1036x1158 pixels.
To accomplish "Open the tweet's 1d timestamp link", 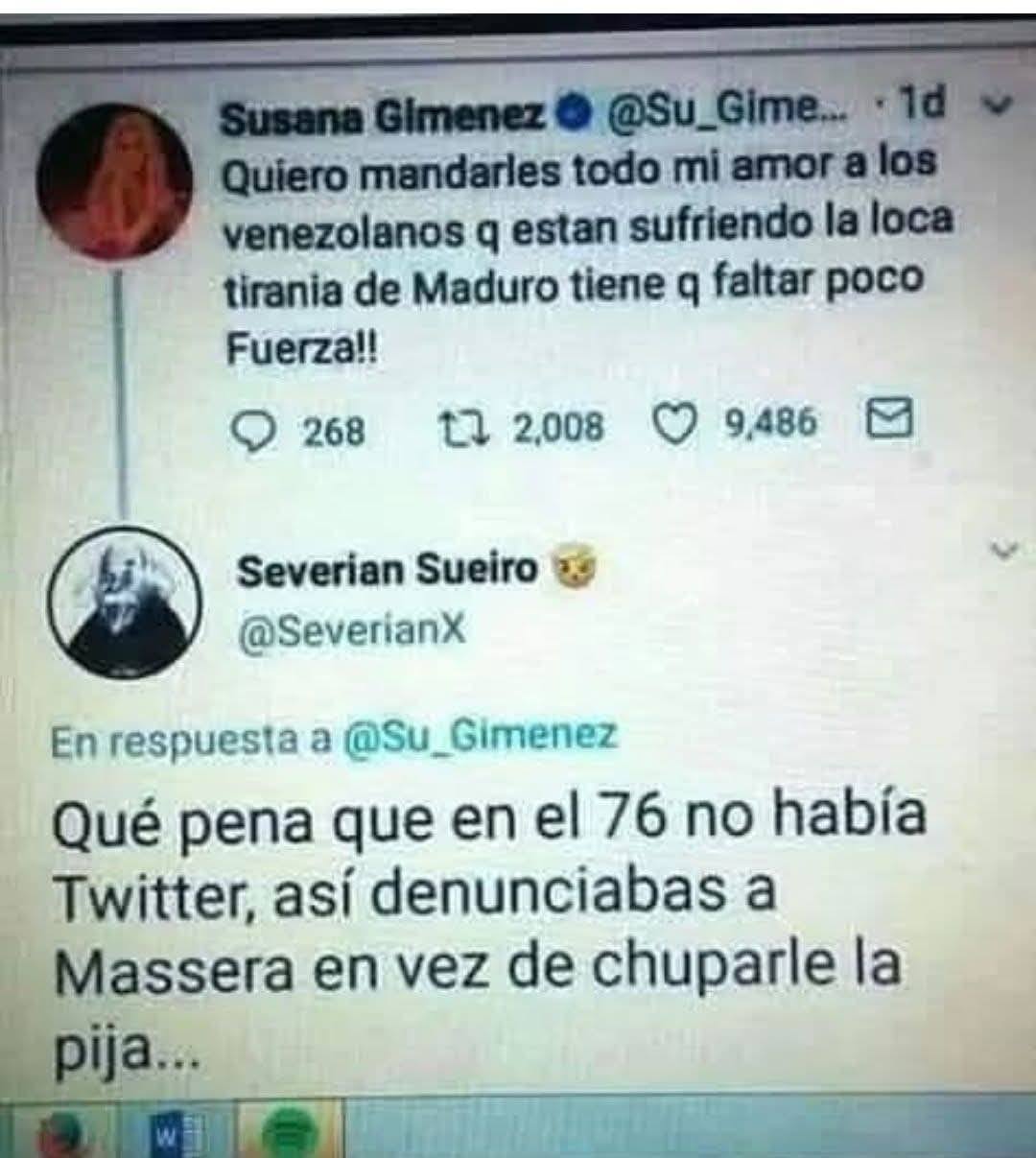I will 923,104.
